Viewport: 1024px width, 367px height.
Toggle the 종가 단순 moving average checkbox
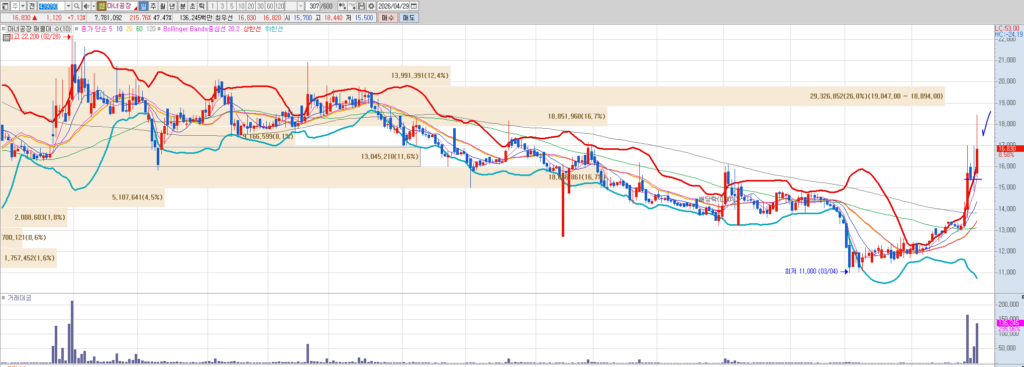76,29
